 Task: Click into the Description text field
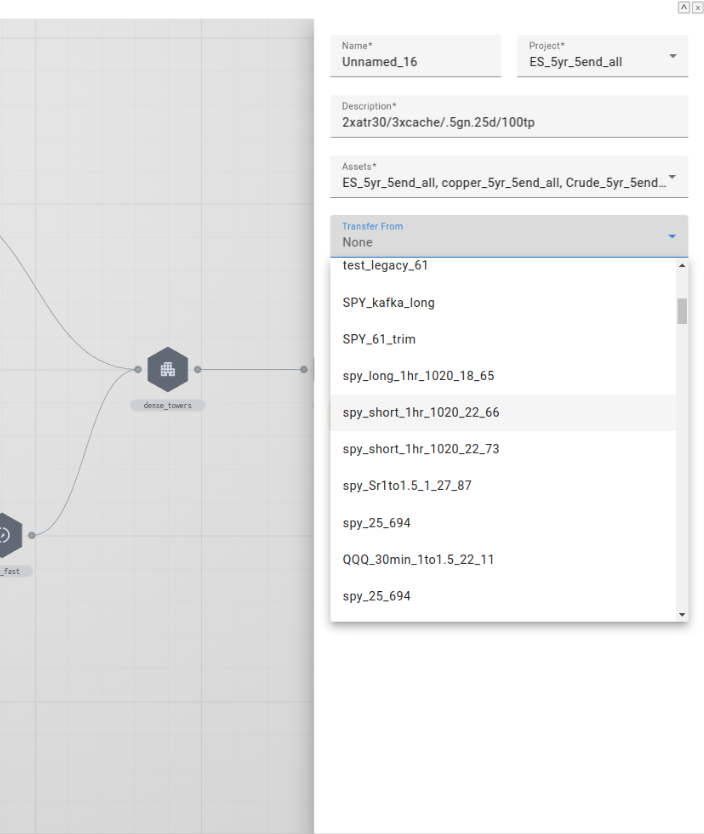(508, 123)
